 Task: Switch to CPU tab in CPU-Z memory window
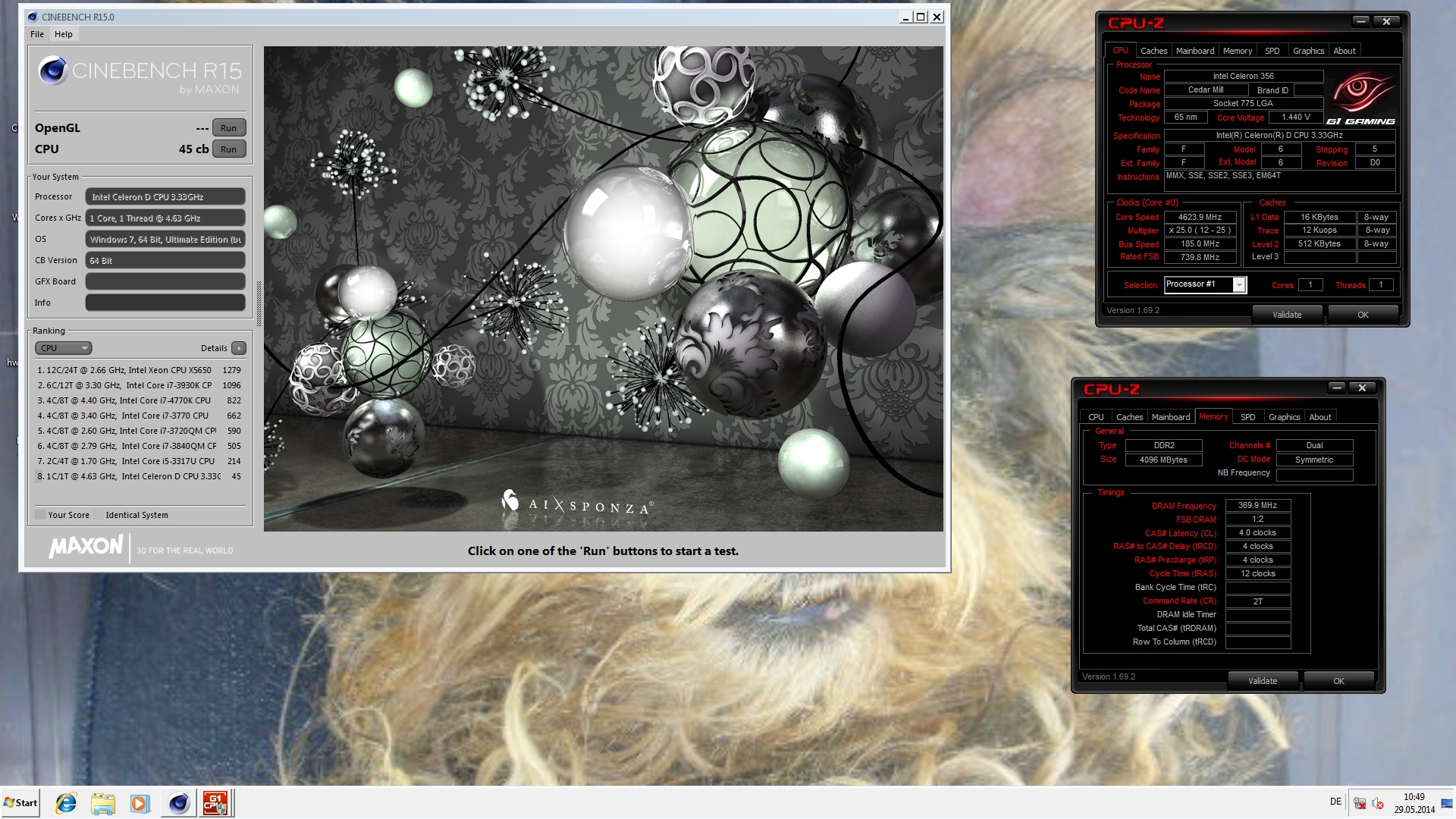(1096, 417)
